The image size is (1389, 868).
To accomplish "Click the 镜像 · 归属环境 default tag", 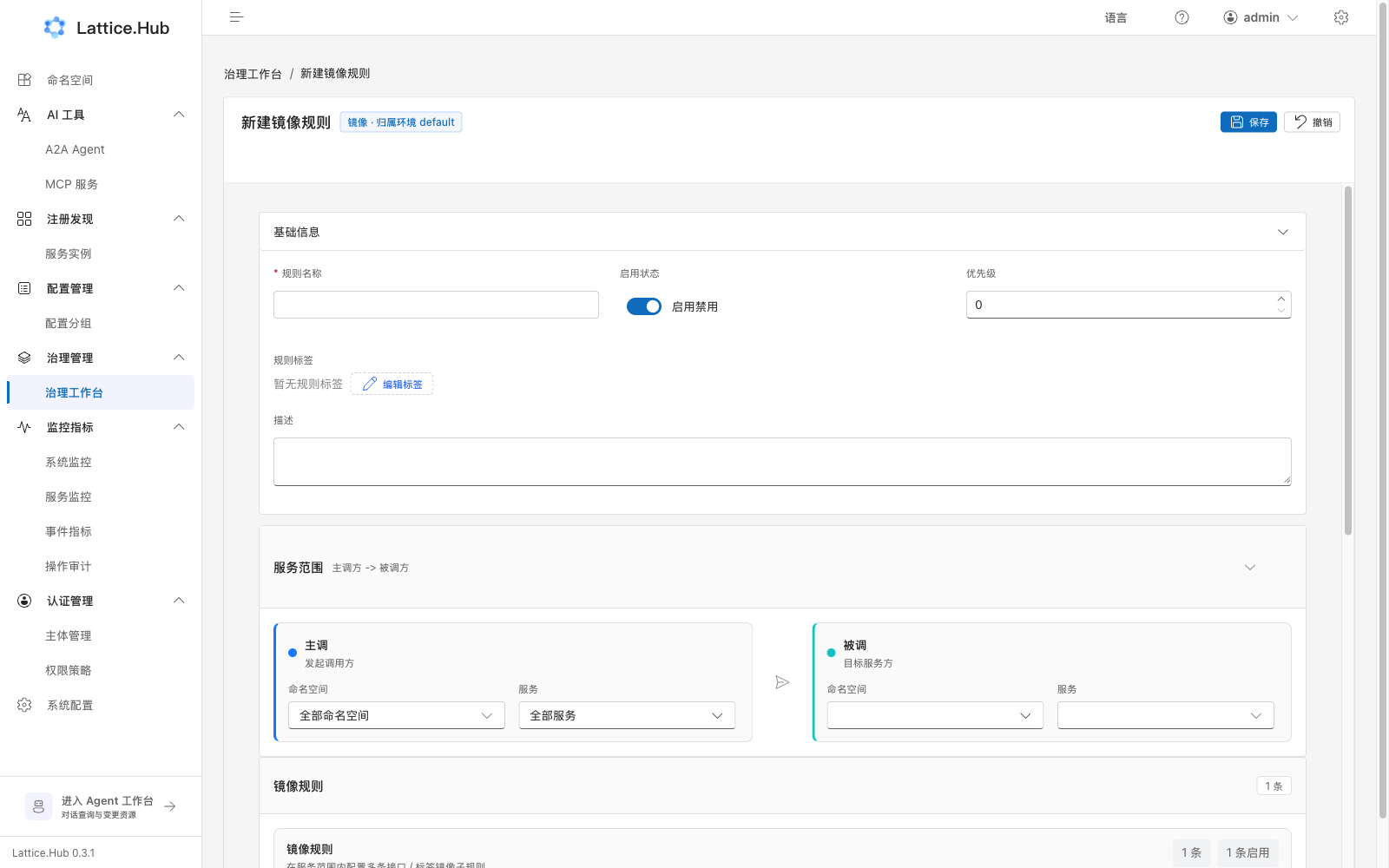I will pyautogui.click(x=401, y=122).
